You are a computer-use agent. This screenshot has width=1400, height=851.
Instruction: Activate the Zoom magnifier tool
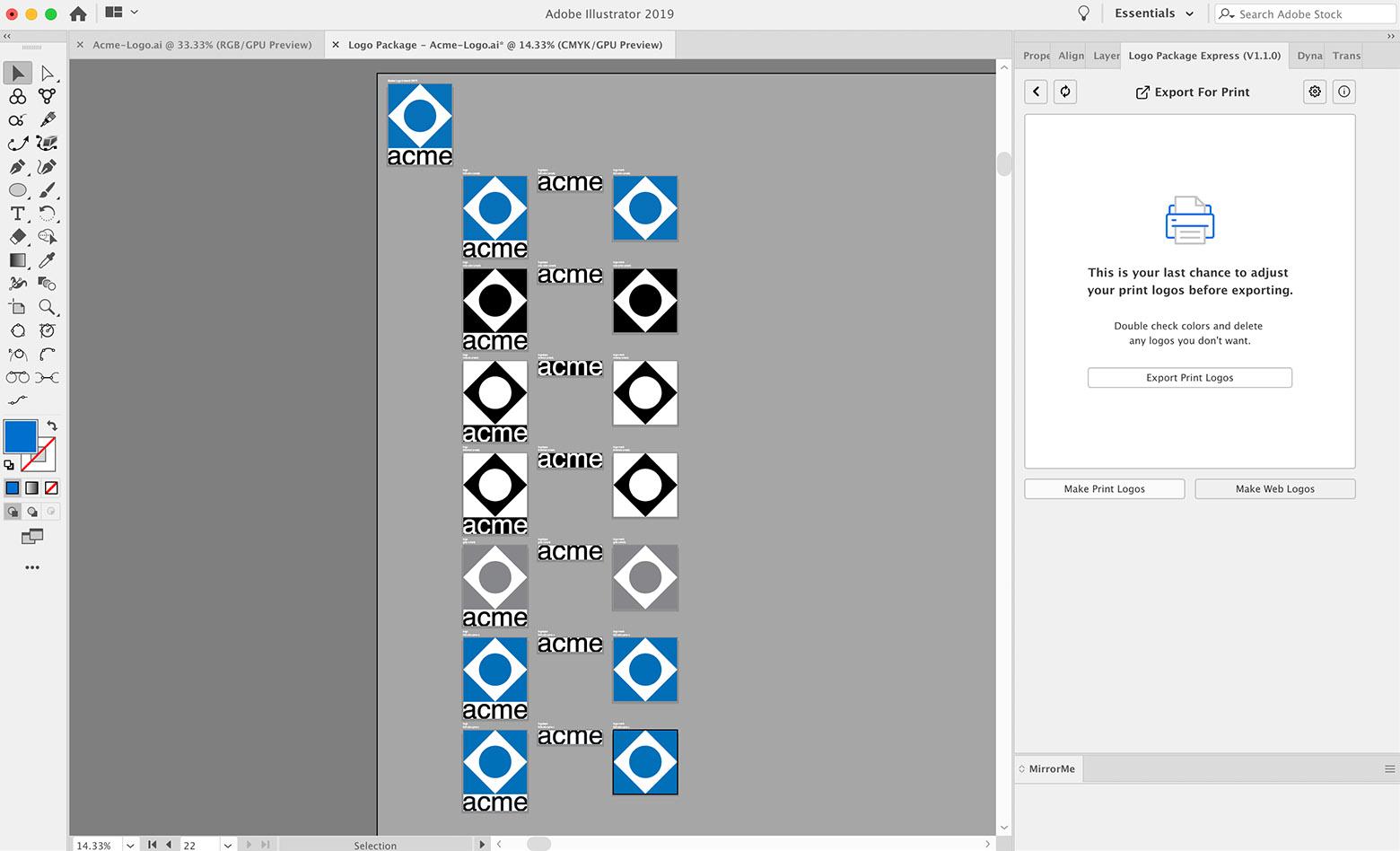[x=48, y=307]
